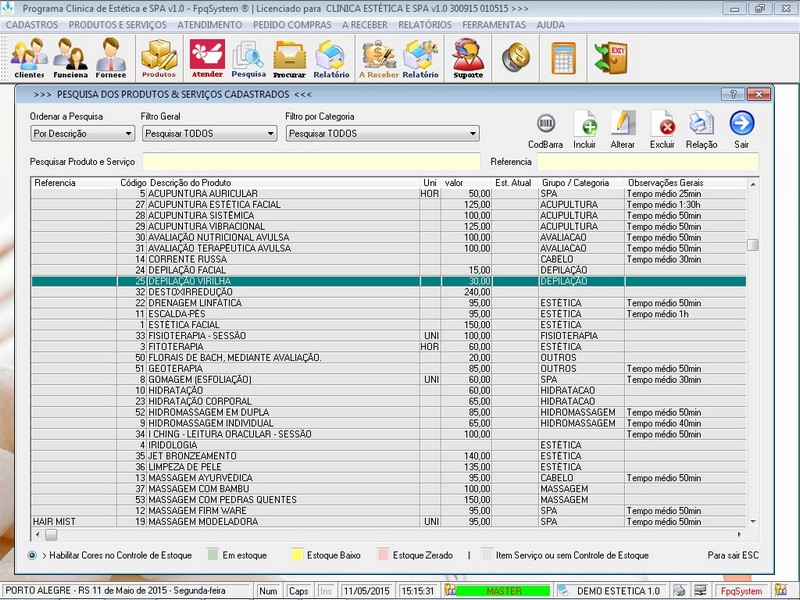
Task: Click the Pesquisar Produto e Serviço field
Action: coord(311,161)
